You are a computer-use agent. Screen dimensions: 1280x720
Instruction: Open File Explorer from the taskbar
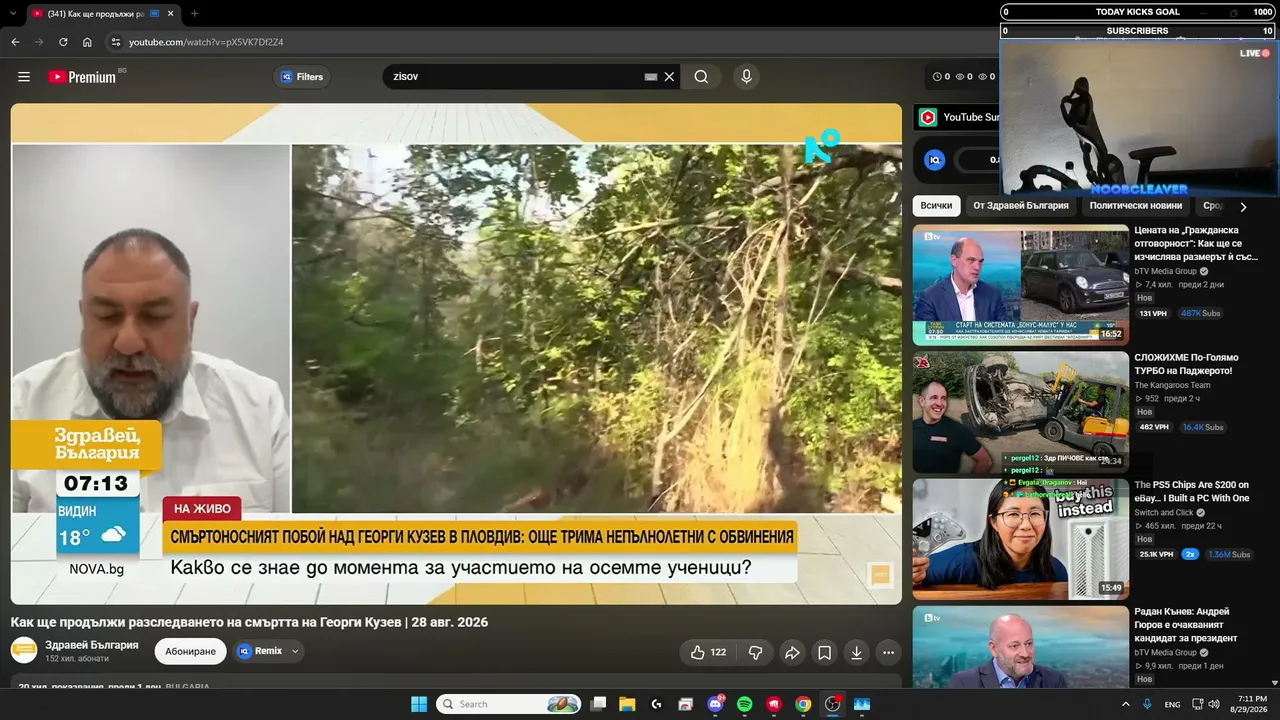click(627, 704)
